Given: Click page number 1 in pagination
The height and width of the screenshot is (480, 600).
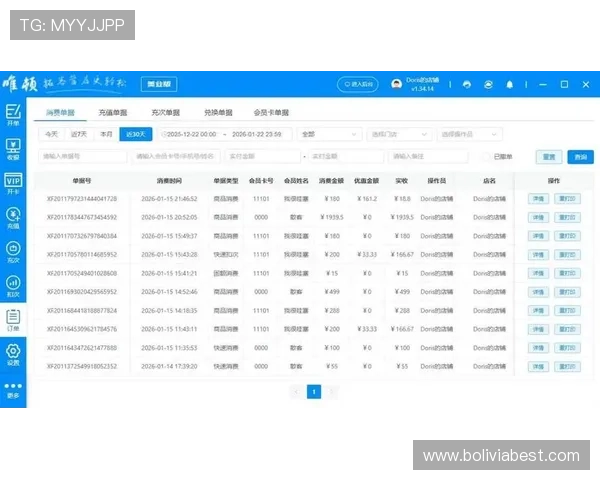Looking at the screenshot, I should [314, 392].
